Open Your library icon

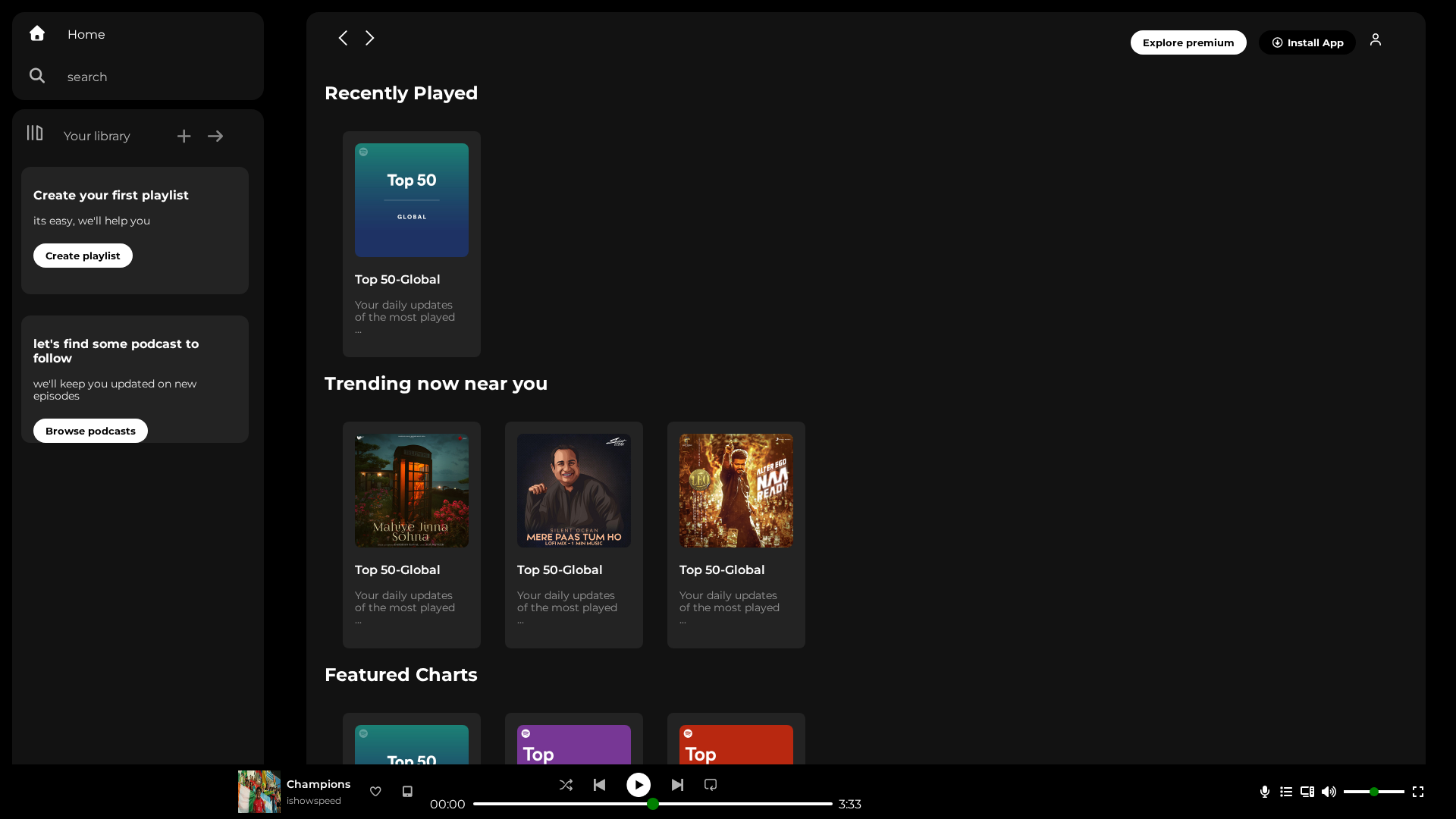[x=35, y=133]
